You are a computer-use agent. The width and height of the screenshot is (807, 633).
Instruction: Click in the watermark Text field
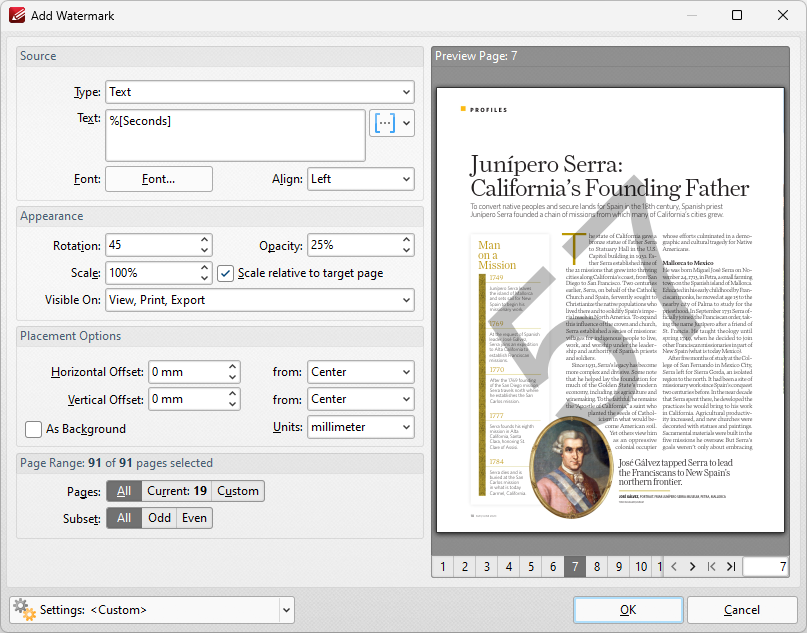pos(235,135)
